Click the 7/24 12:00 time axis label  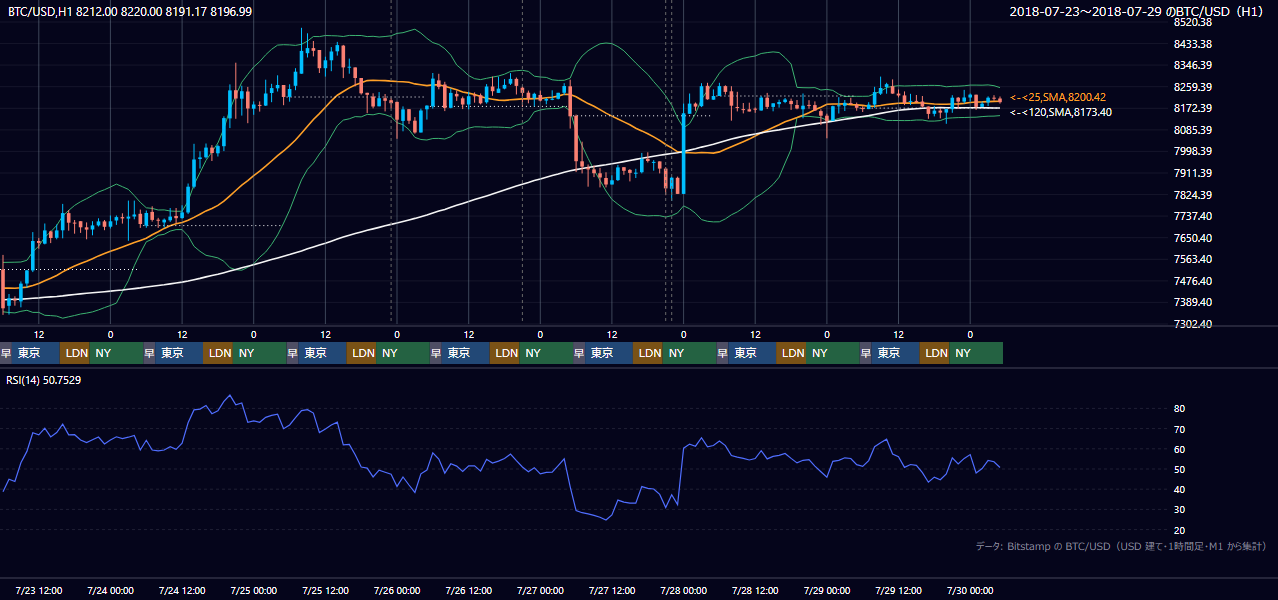[182, 590]
